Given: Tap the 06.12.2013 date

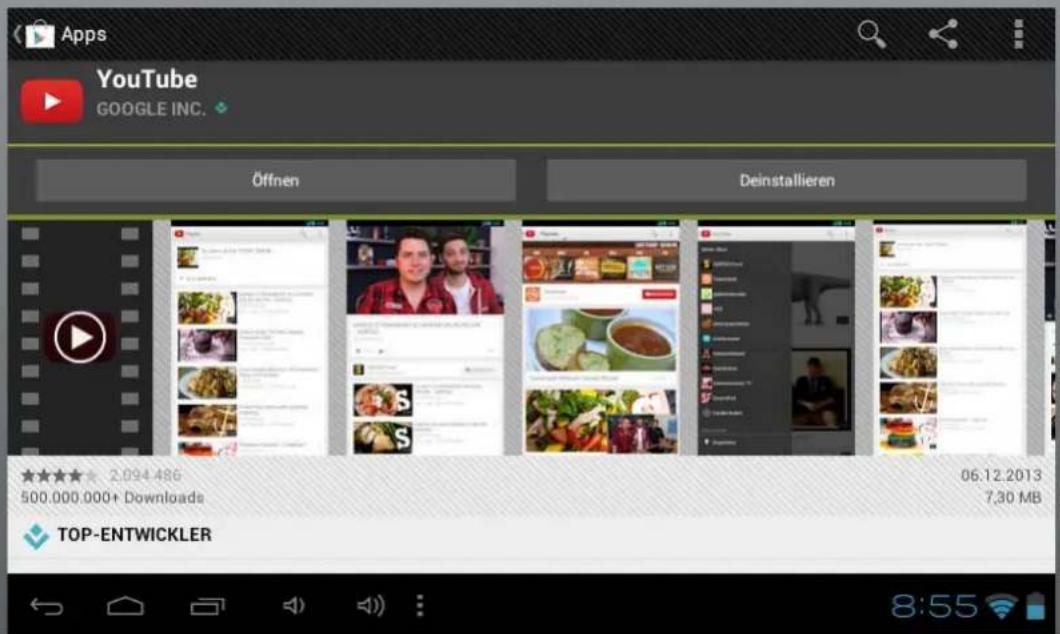Looking at the screenshot, I should click(1001, 476).
